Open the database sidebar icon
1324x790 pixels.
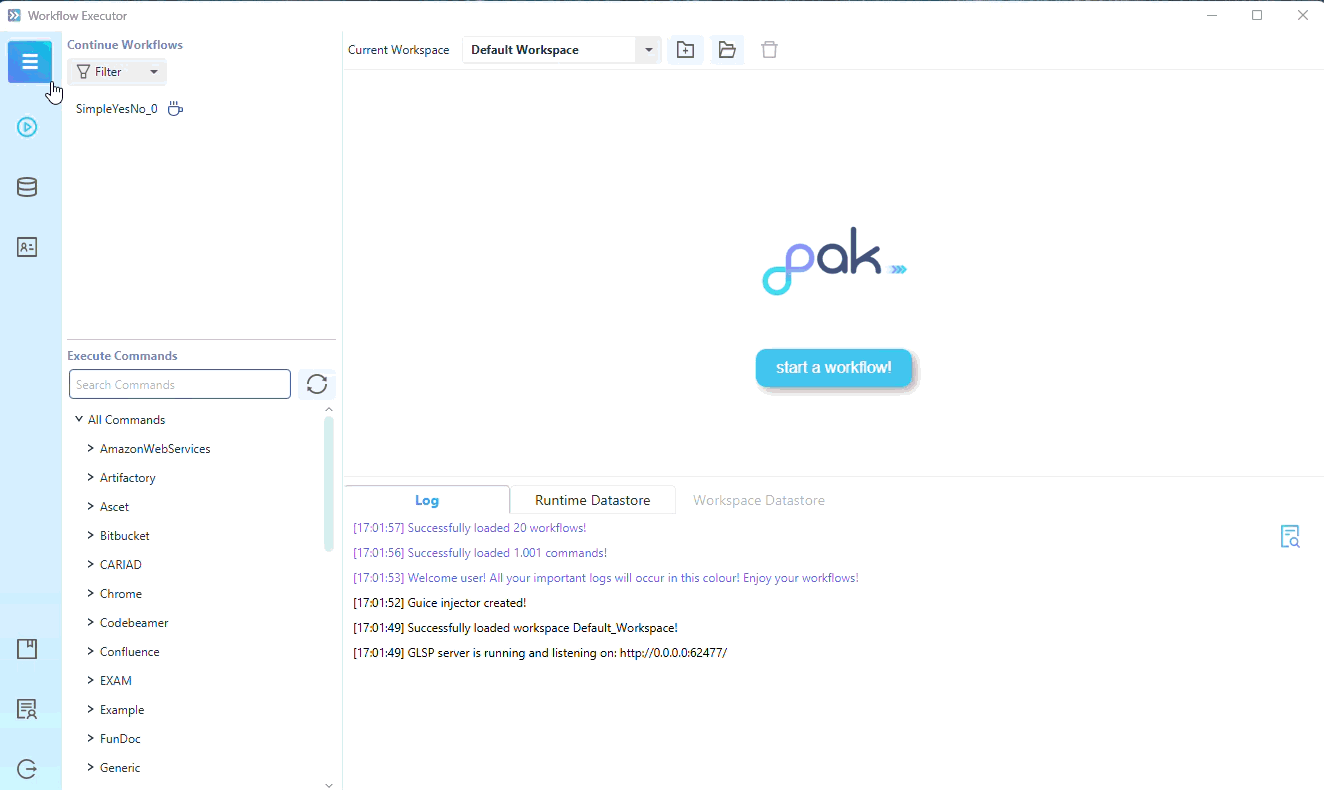click(x=27, y=187)
